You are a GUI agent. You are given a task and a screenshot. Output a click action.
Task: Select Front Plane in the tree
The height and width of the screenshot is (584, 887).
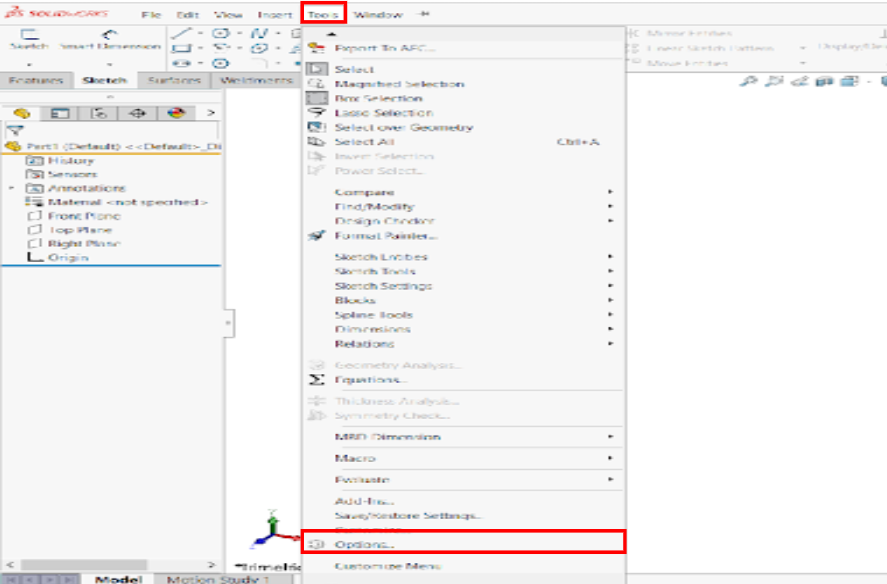coord(84,216)
